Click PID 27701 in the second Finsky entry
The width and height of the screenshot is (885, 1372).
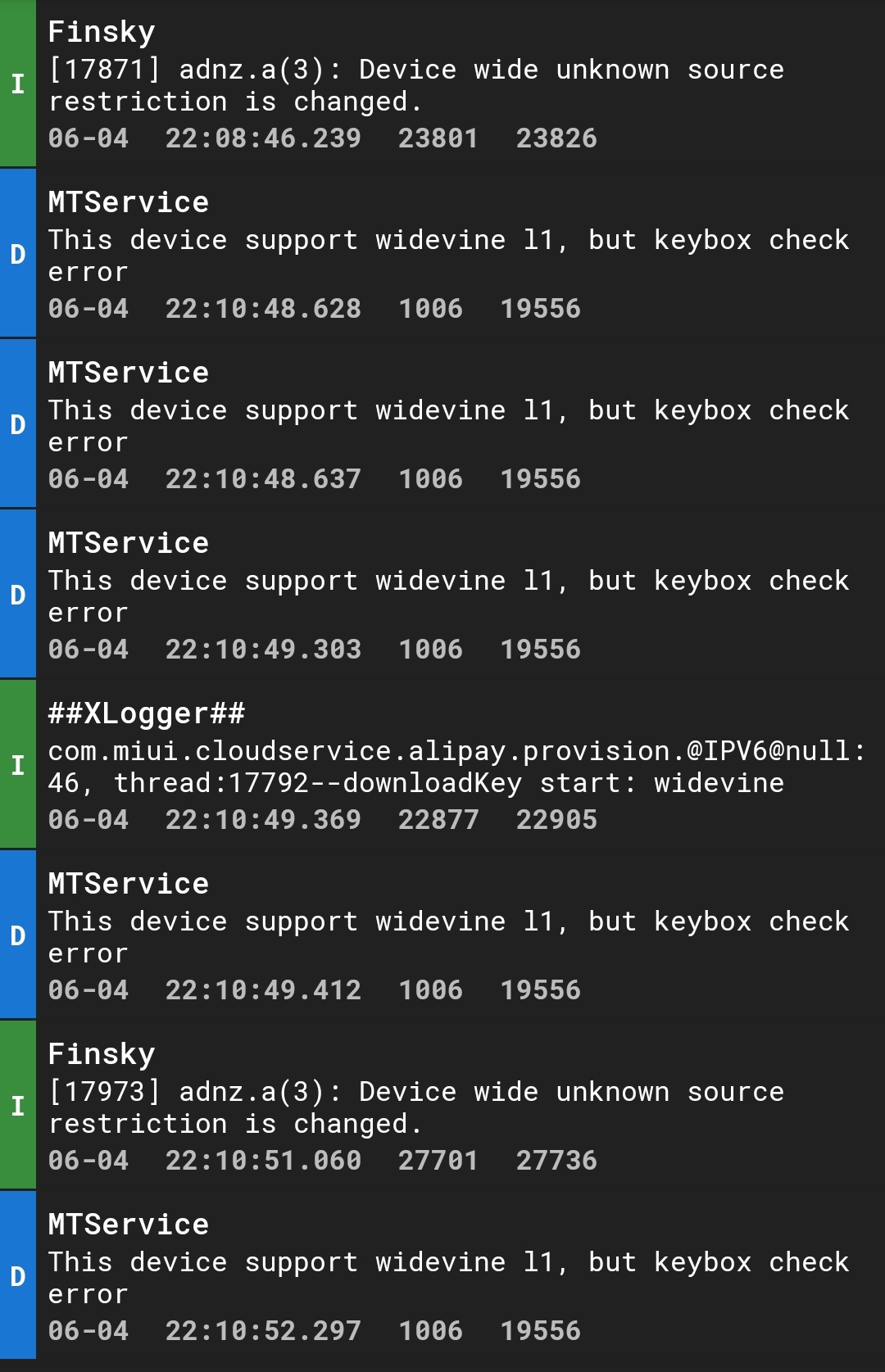(438, 1160)
